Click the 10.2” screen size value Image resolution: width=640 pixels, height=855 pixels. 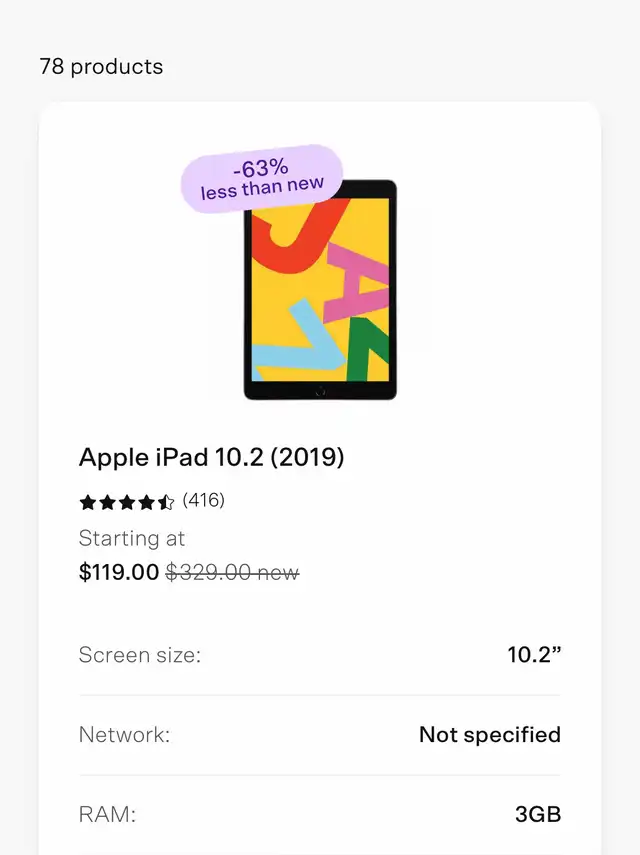click(534, 655)
